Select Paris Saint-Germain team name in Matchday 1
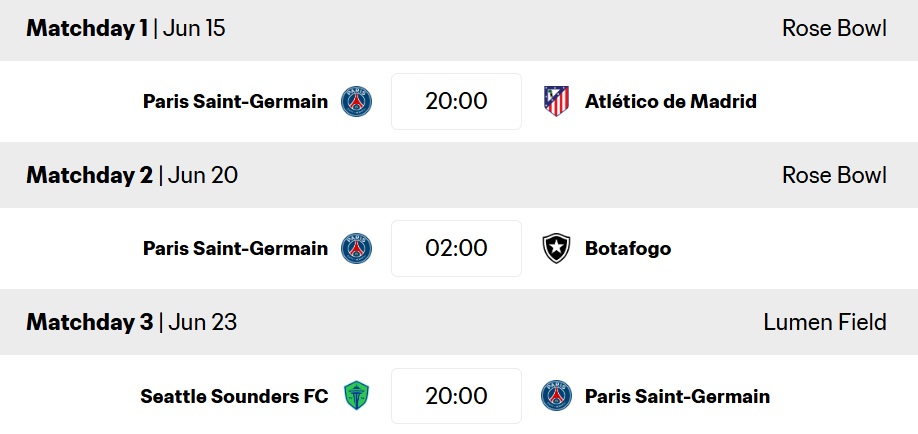This screenshot has height=434, width=918. [x=235, y=101]
